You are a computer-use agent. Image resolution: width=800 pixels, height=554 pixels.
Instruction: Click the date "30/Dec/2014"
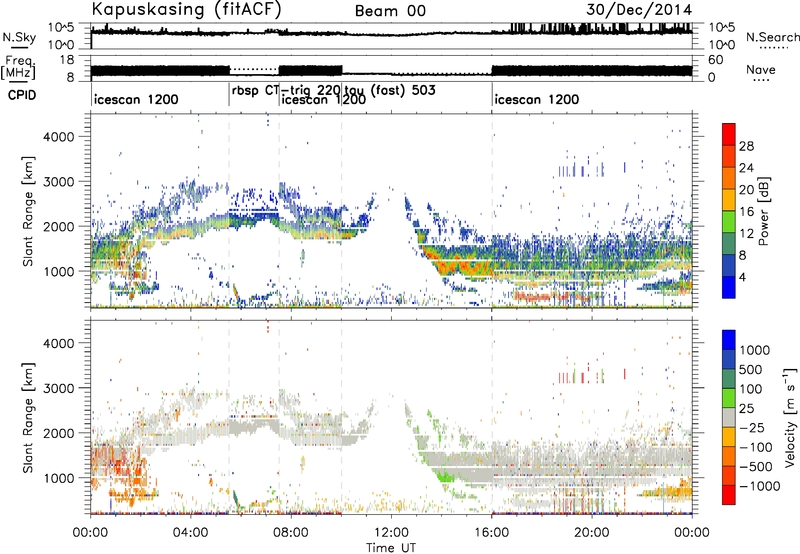point(639,9)
